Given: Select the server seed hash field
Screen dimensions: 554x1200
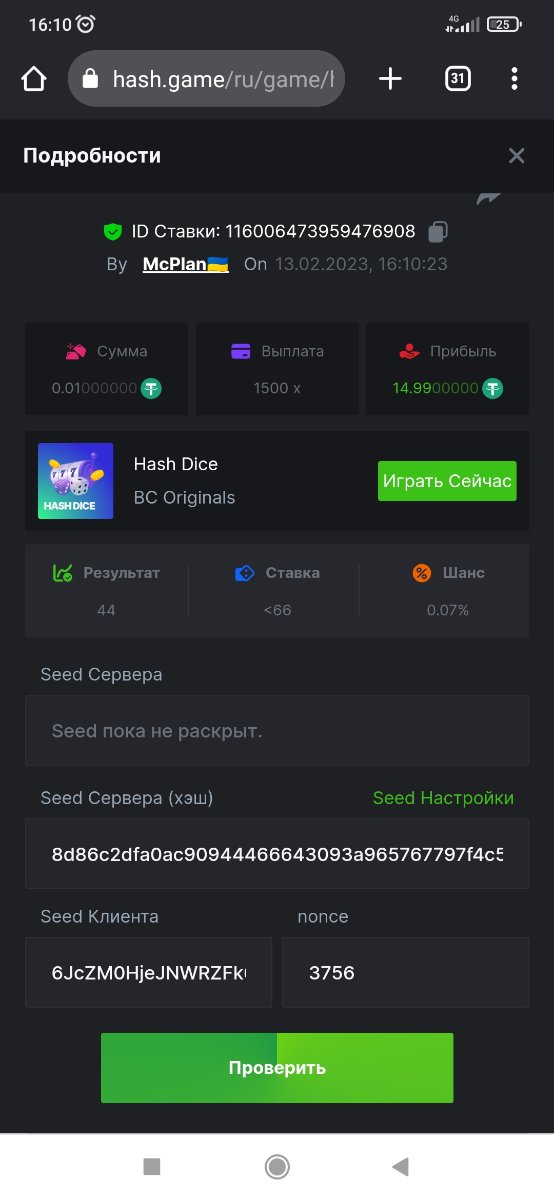Looking at the screenshot, I should (x=277, y=854).
